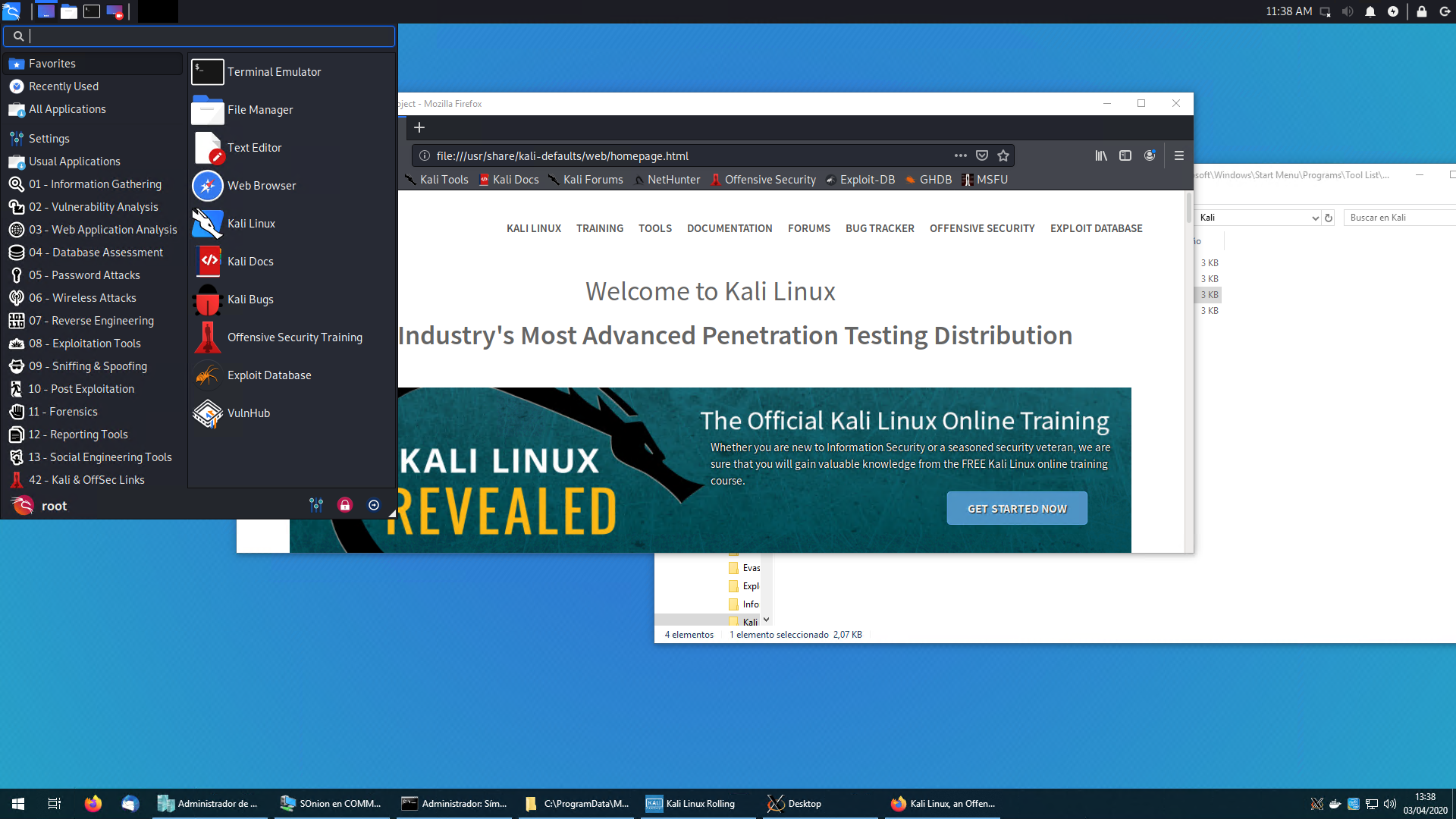Toggle the bookmark star for this page

click(1003, 155)
